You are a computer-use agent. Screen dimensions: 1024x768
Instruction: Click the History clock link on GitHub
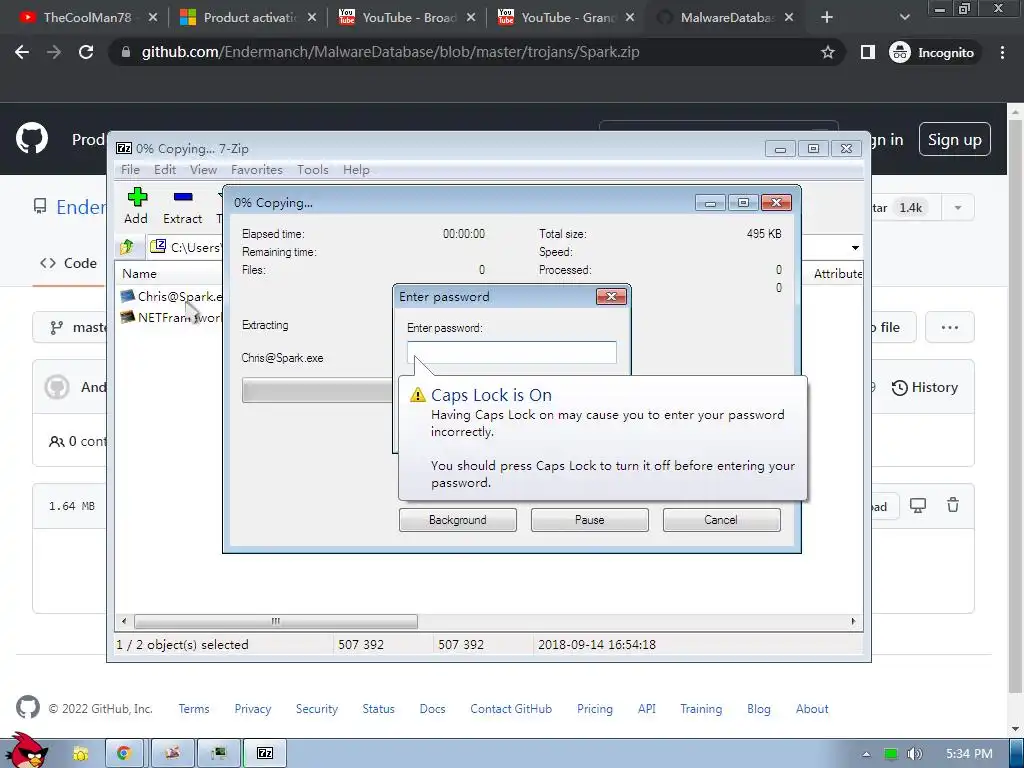coord(925,387)
